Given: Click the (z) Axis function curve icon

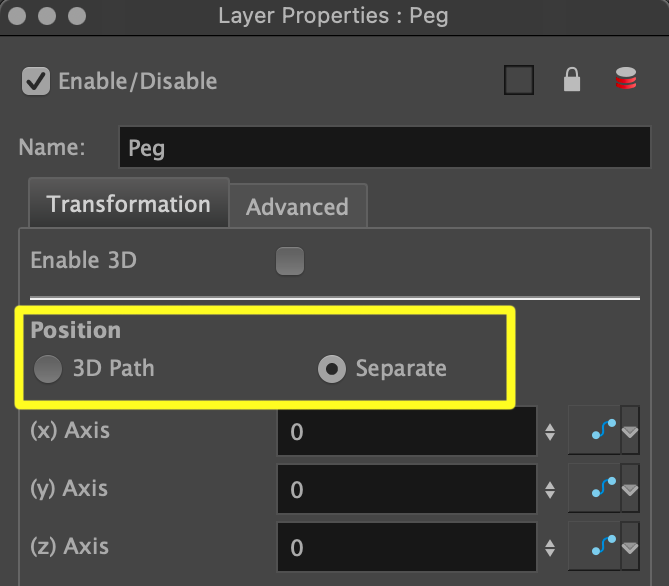Looking at the screenshot, I should [x=596, y=546].
